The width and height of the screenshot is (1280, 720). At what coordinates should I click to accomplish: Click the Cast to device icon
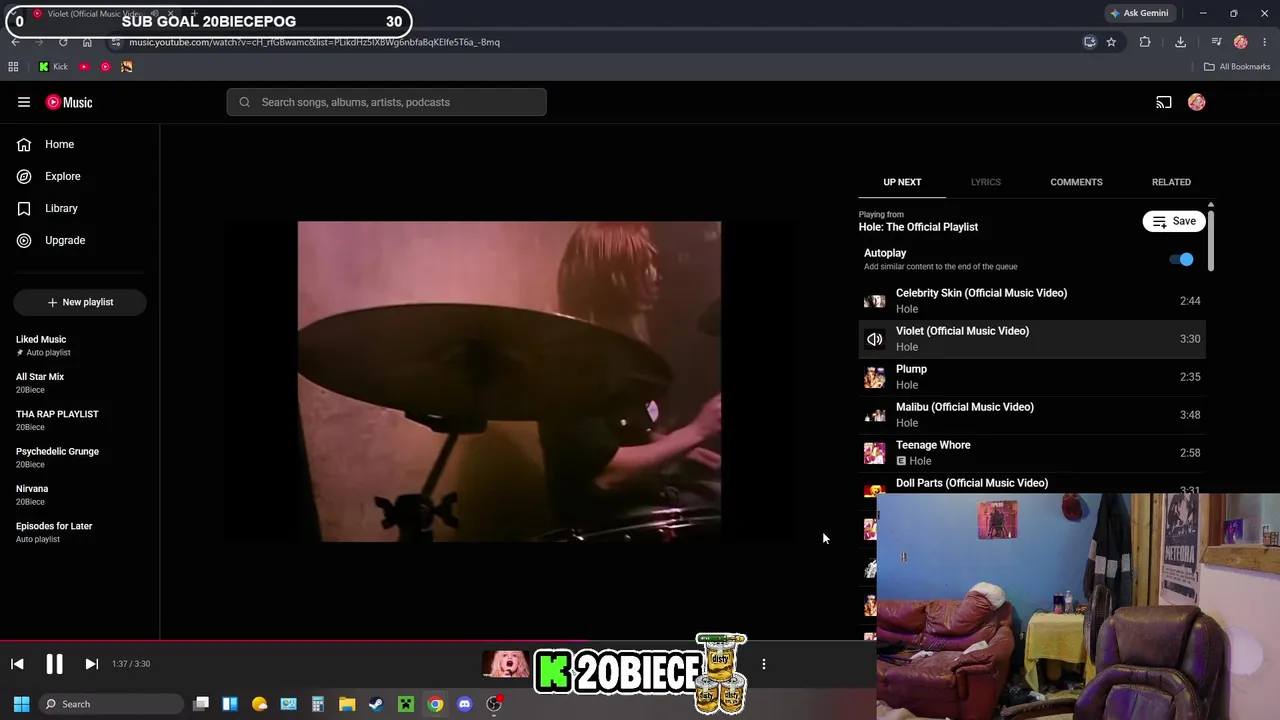click(1164, 102)
